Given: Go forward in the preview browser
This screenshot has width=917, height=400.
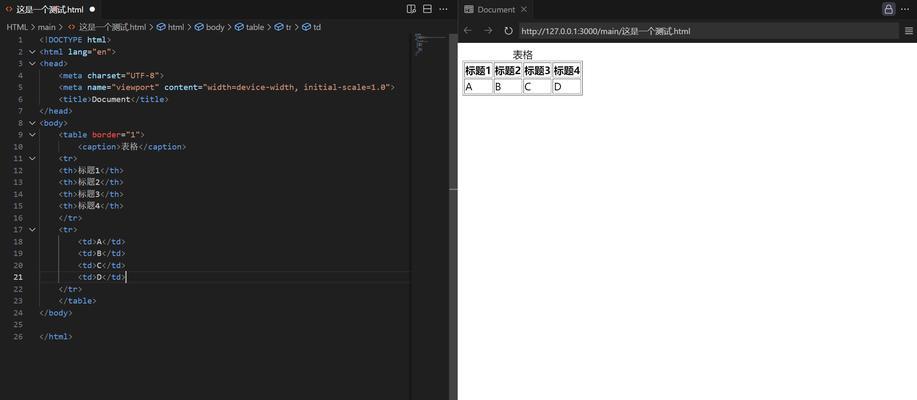Looking at the screenshot, I should pyautogui.click(x=488, y=30).
